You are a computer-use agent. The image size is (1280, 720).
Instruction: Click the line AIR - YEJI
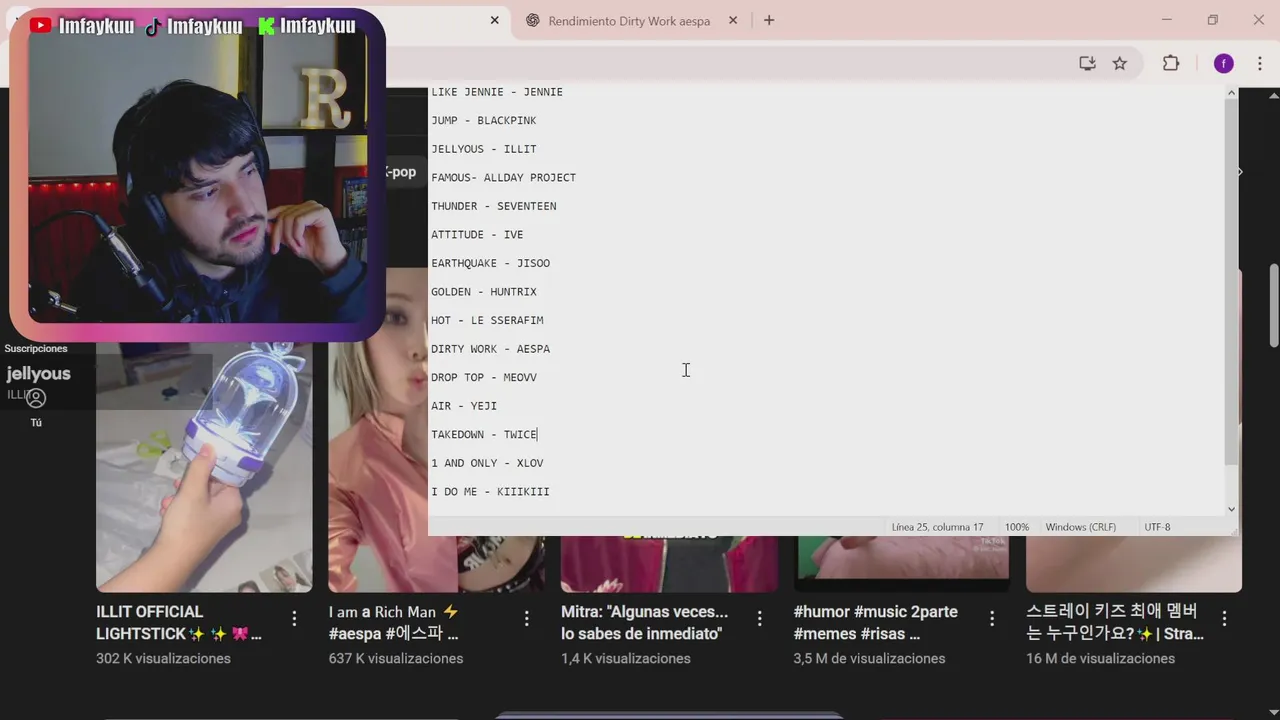pyautogui.click(x=464, y=406)
